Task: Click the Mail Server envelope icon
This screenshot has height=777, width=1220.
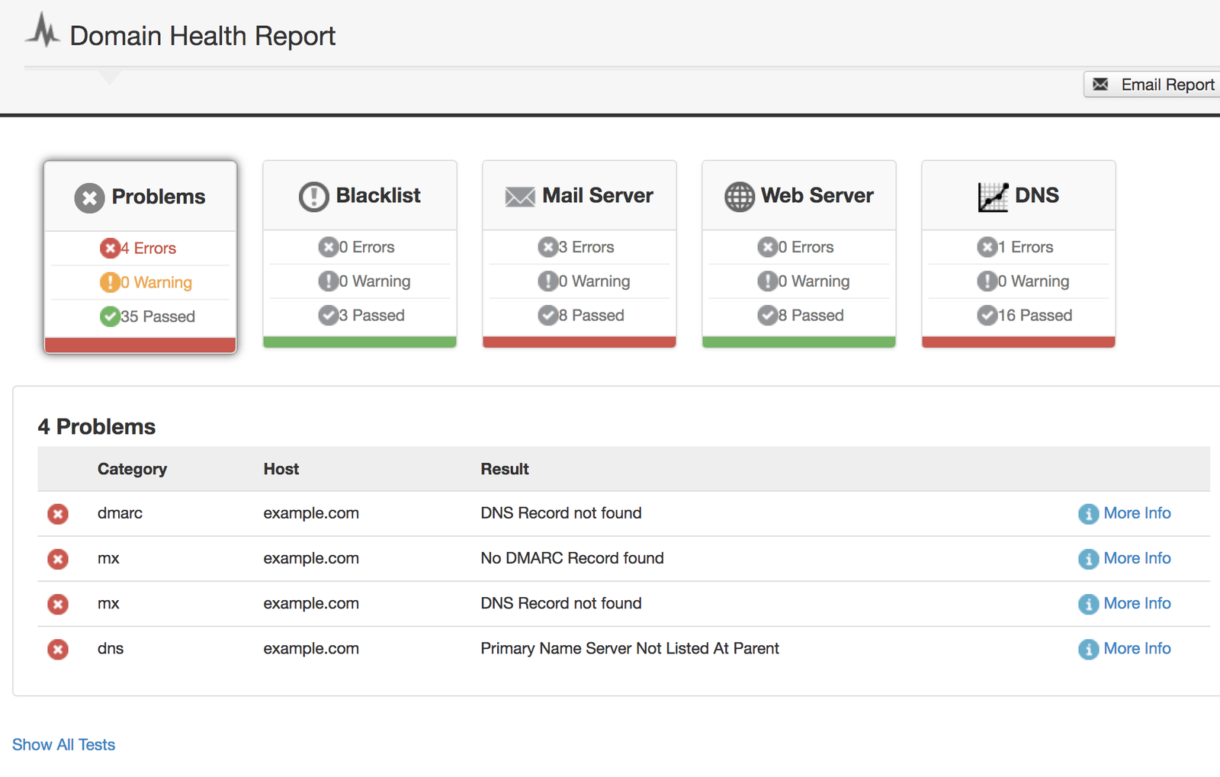Action: [520, 197]
